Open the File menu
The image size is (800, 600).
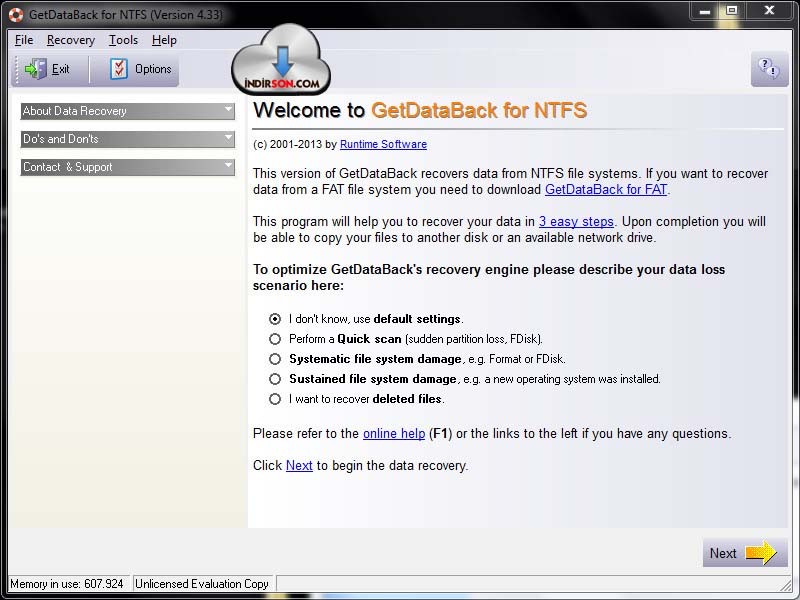(x=24, y=40)
